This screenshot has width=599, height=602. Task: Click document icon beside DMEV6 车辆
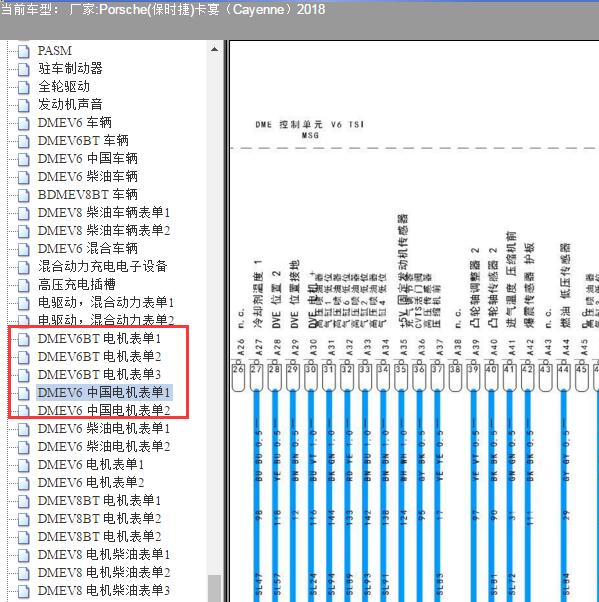click(23, 123)
